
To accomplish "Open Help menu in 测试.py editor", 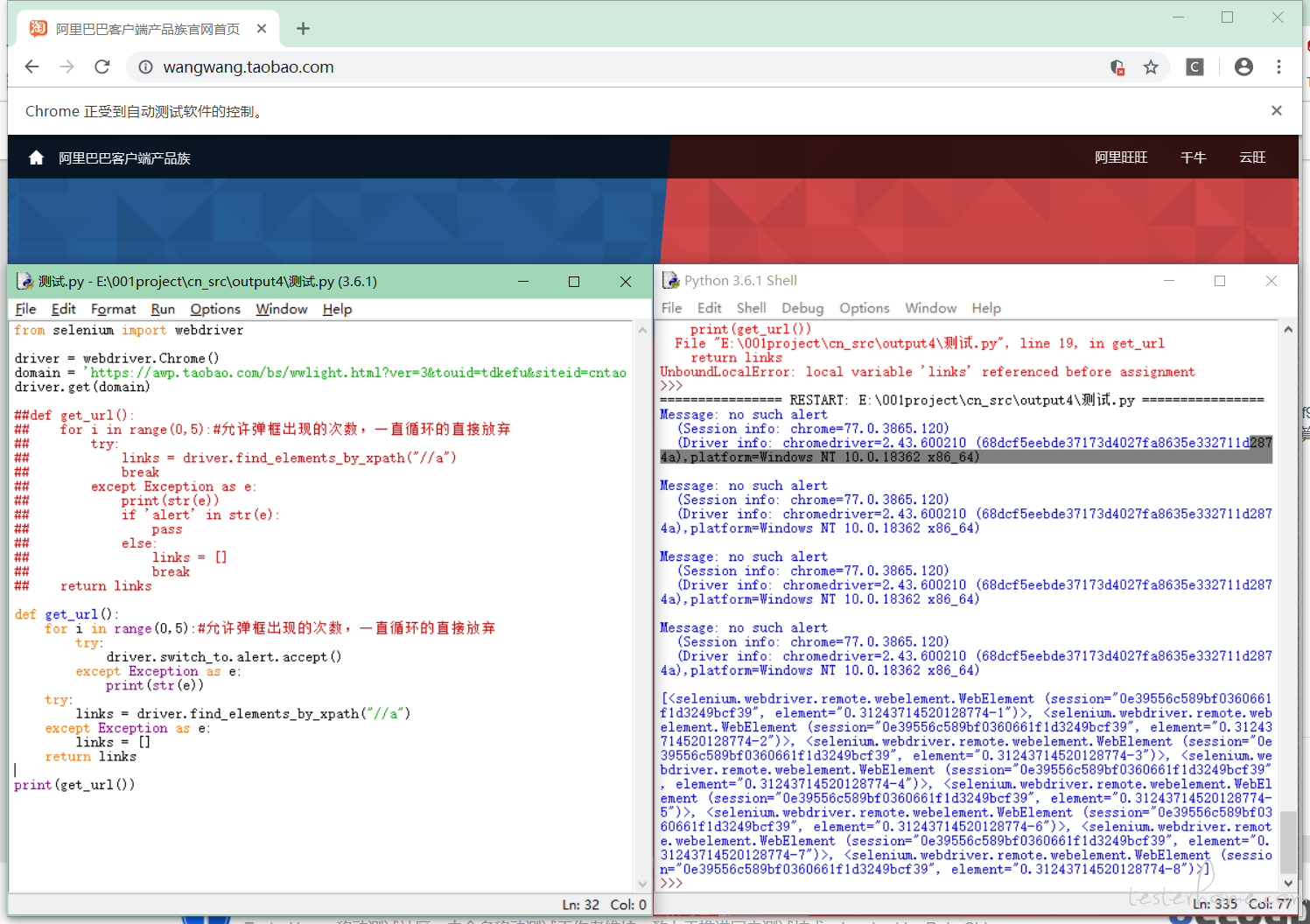I will pos(337,309).
